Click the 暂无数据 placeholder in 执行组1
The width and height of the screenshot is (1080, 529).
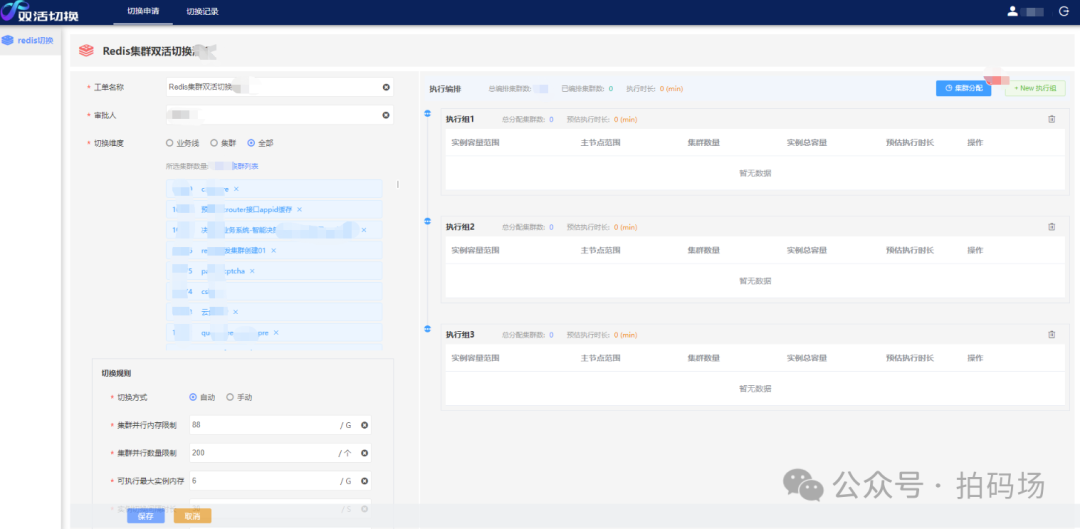(755, 173)
